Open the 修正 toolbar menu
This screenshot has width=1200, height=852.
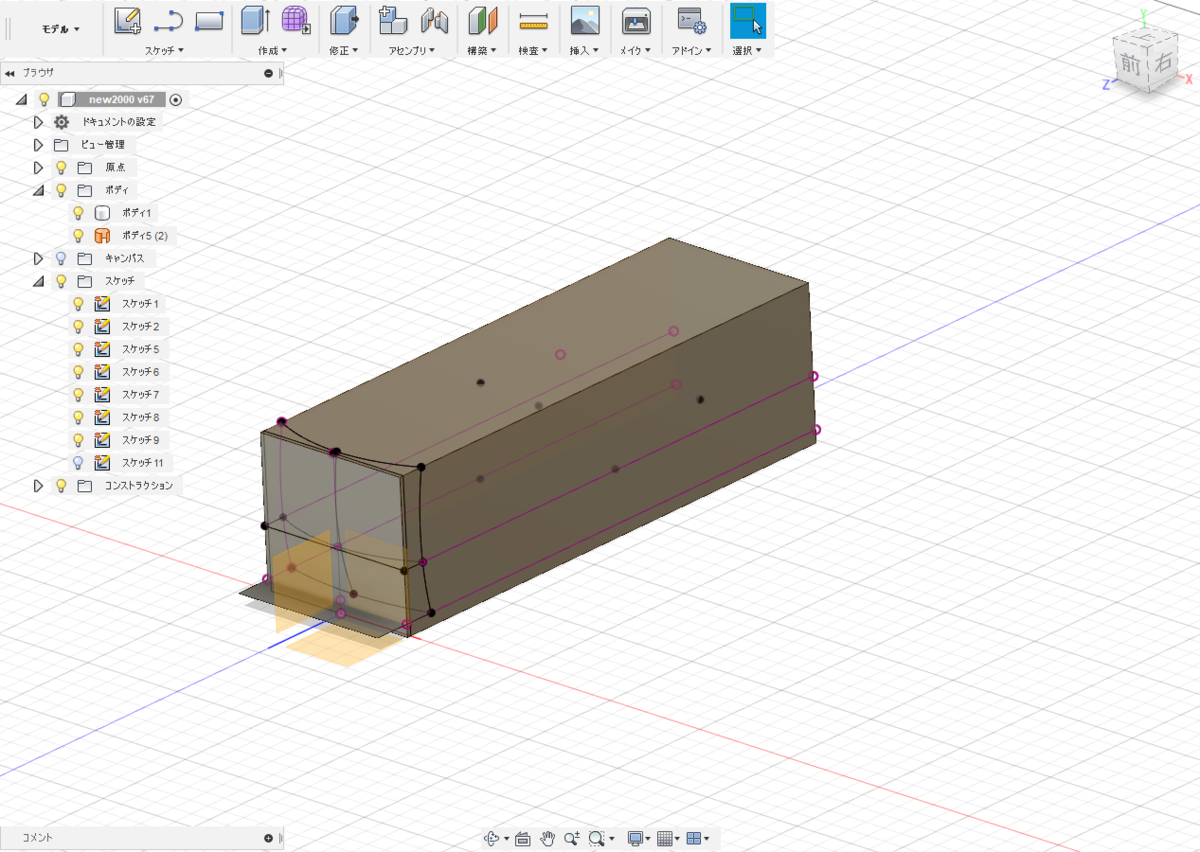point(344,50)
